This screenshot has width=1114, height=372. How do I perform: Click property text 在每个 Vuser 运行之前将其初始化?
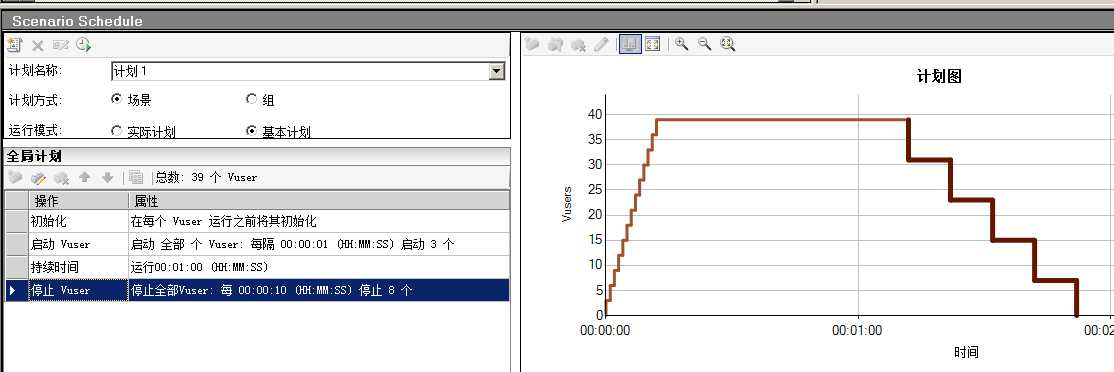[224, 221]
